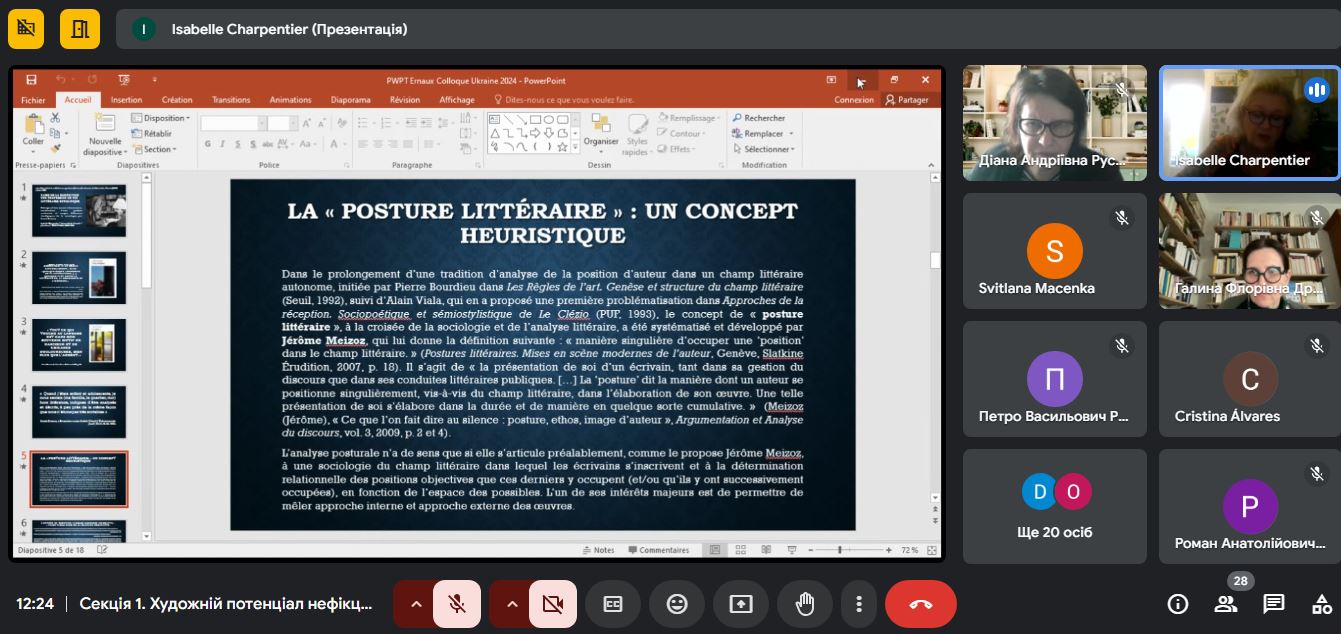Adjust the PowerPoint zoom slider

coord(839,550)
